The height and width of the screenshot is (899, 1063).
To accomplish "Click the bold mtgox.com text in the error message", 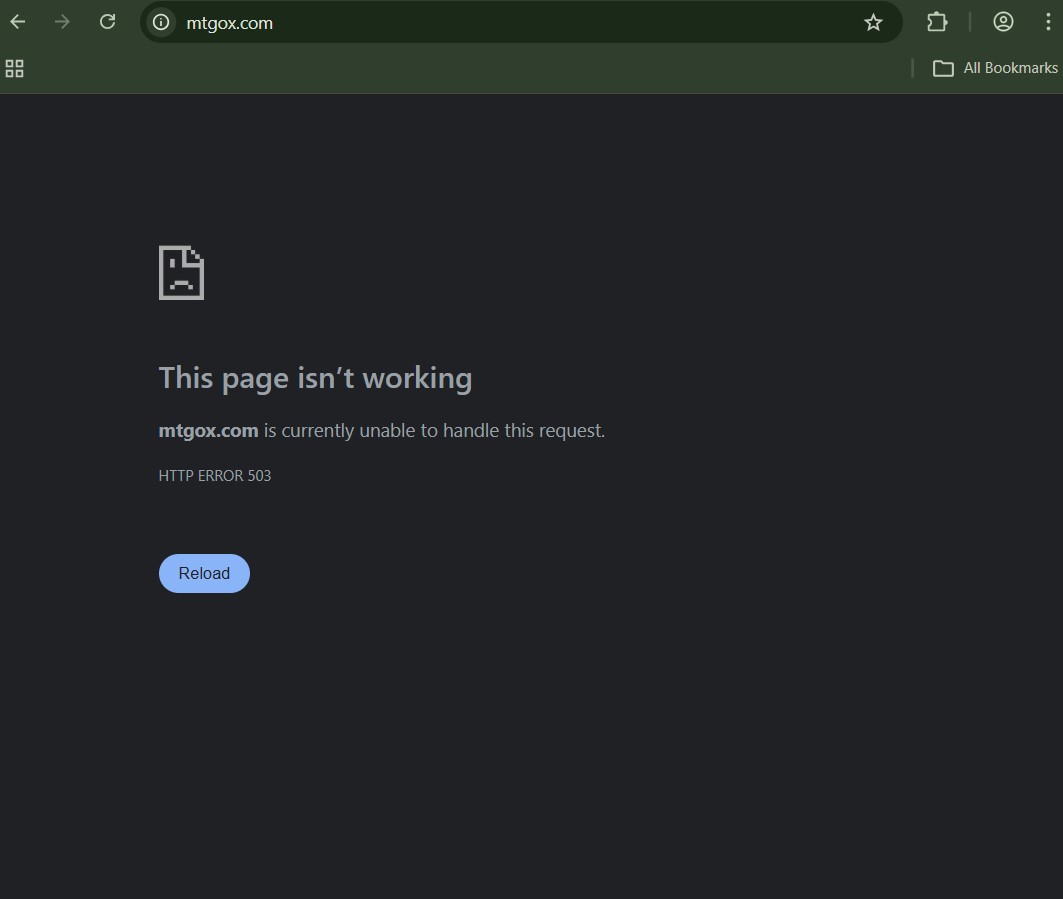I will (208, 431).
